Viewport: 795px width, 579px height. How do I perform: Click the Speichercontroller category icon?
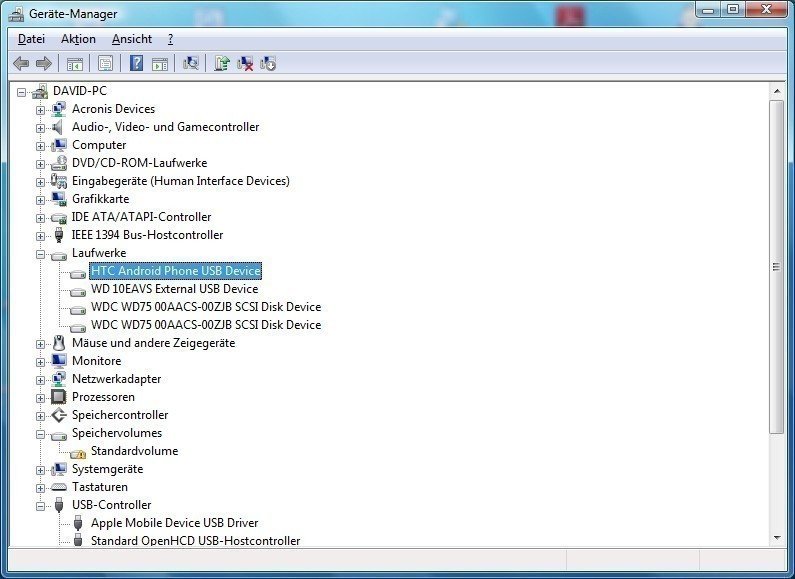[x=59, y=415]
